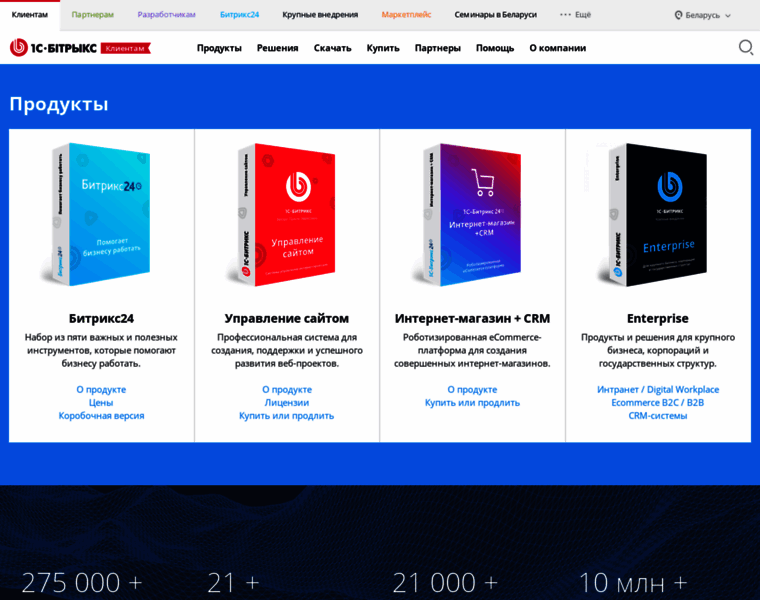Screen dimensions: 760x600
Task: Click the 275 000 + statistic
Action: [81, 583]
